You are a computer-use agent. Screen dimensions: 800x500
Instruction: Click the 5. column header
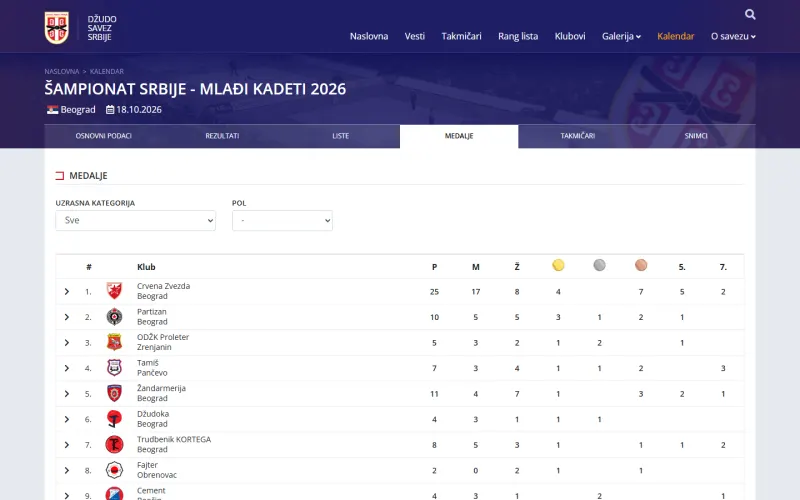tap(682, 267)
